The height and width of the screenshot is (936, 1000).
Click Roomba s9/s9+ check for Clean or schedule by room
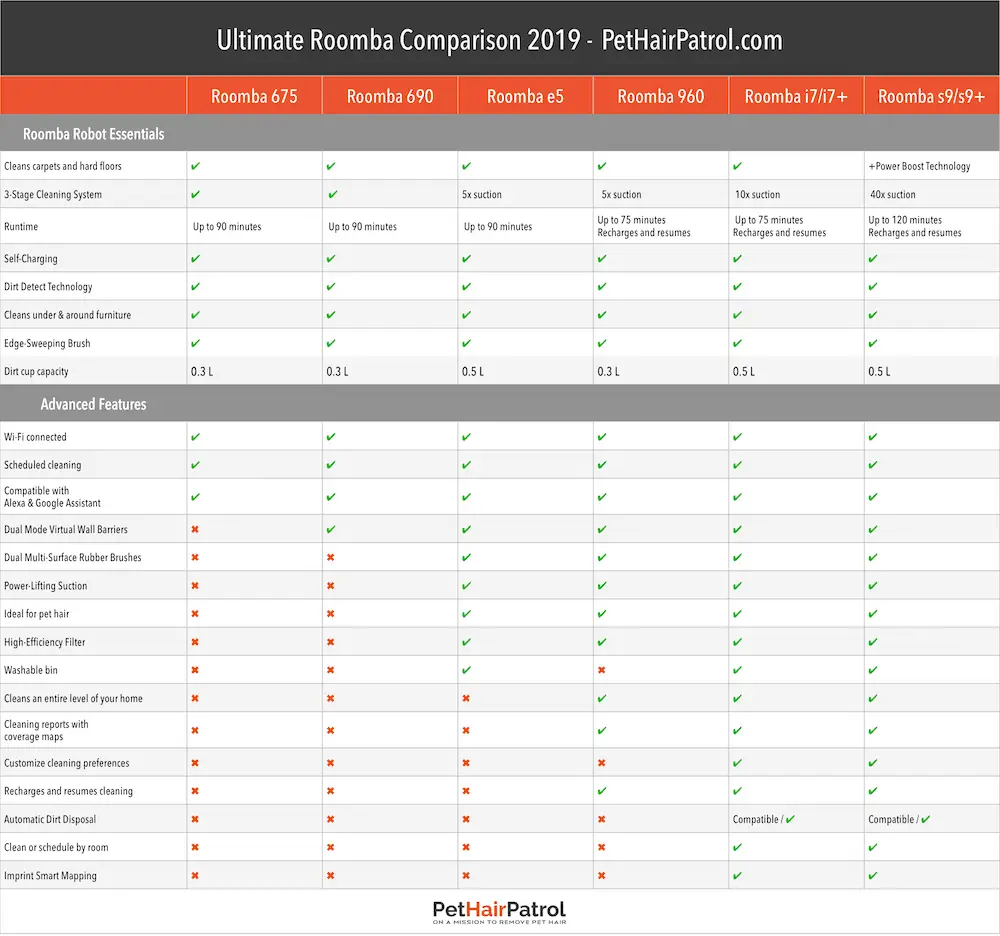872,847
